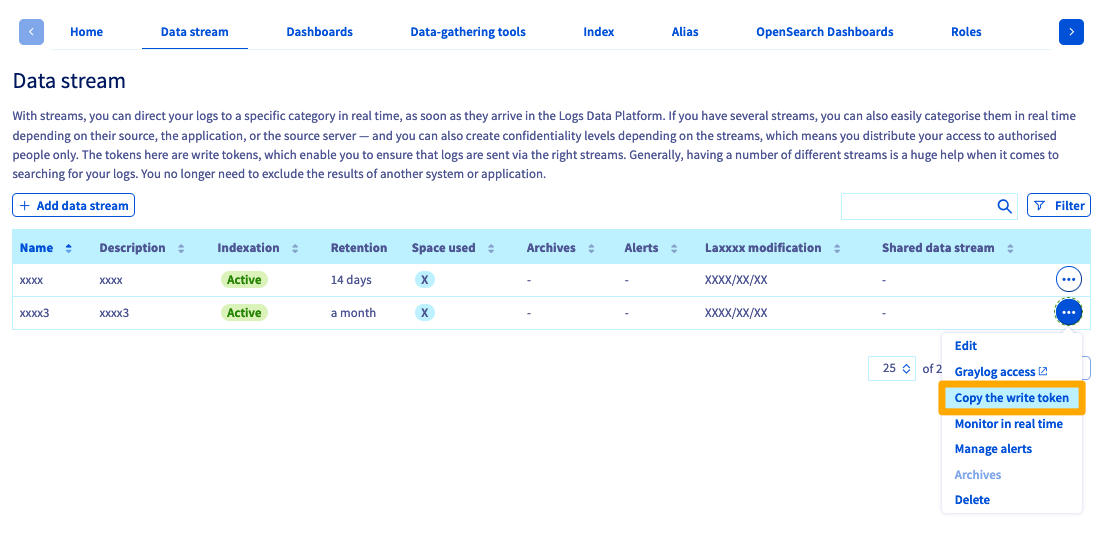The image size is (1115, 546).
Task: Open Graylog access external link
Action: tap(1000, 372)
